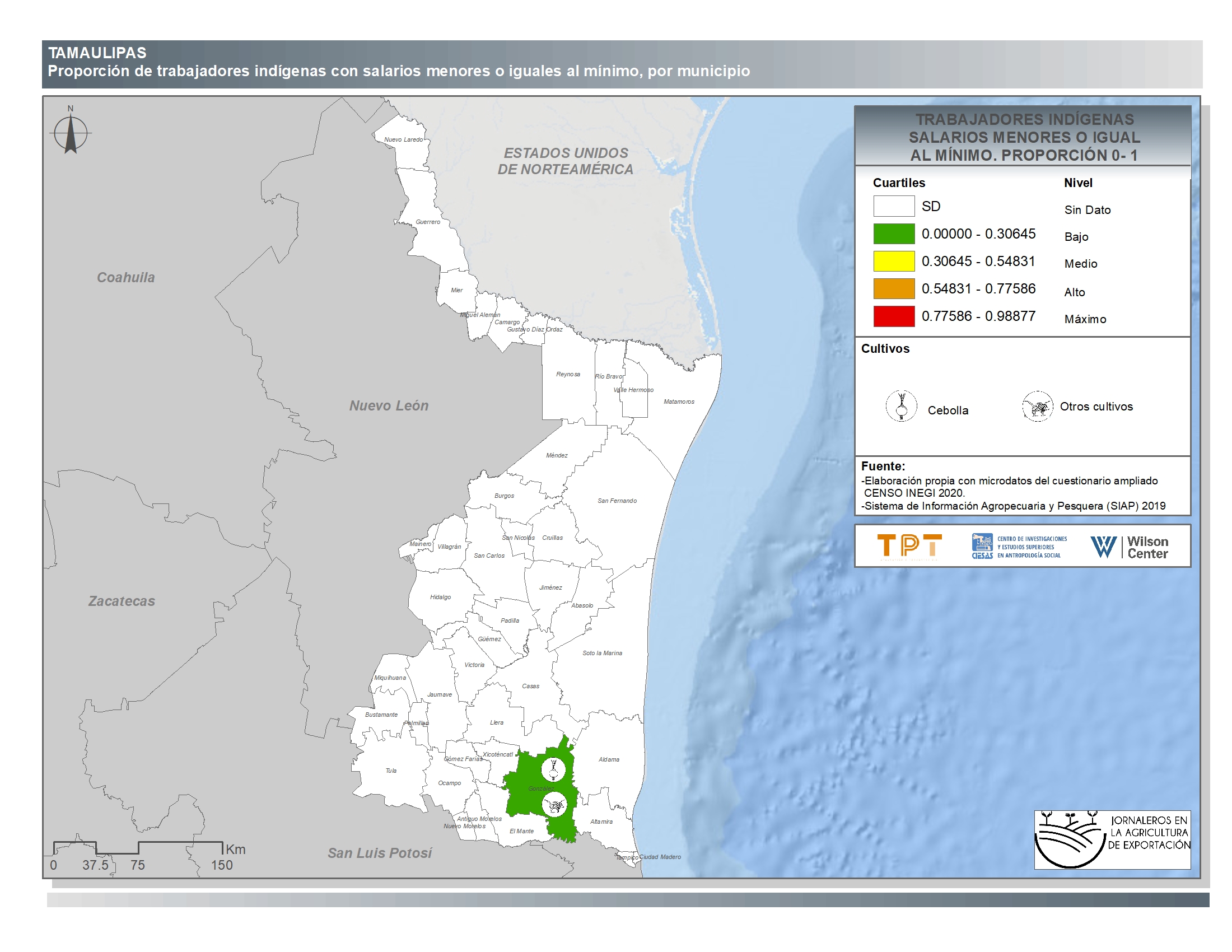Click the Jornaleros en la Agricultura logo
1232x952 pixels.
[1112, 839]
